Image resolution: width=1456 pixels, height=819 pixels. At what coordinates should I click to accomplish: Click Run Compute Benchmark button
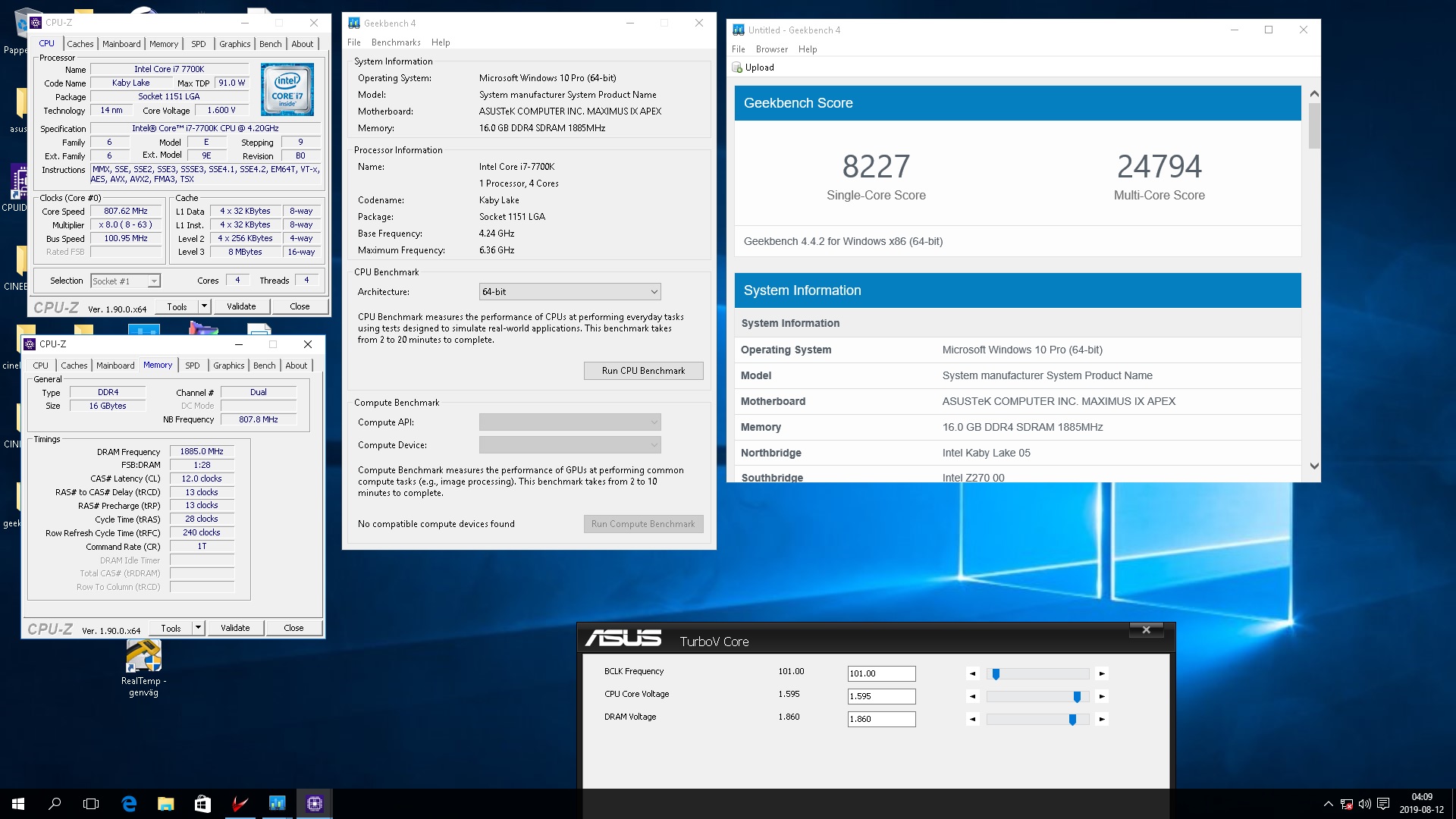(x=643, y=524)
